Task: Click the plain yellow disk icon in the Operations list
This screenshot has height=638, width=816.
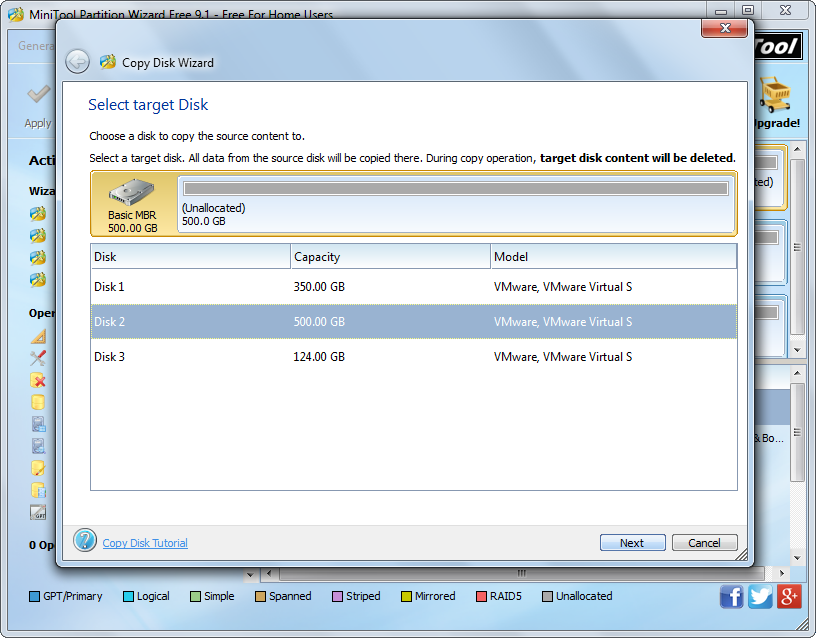Action: pos(38,402)
